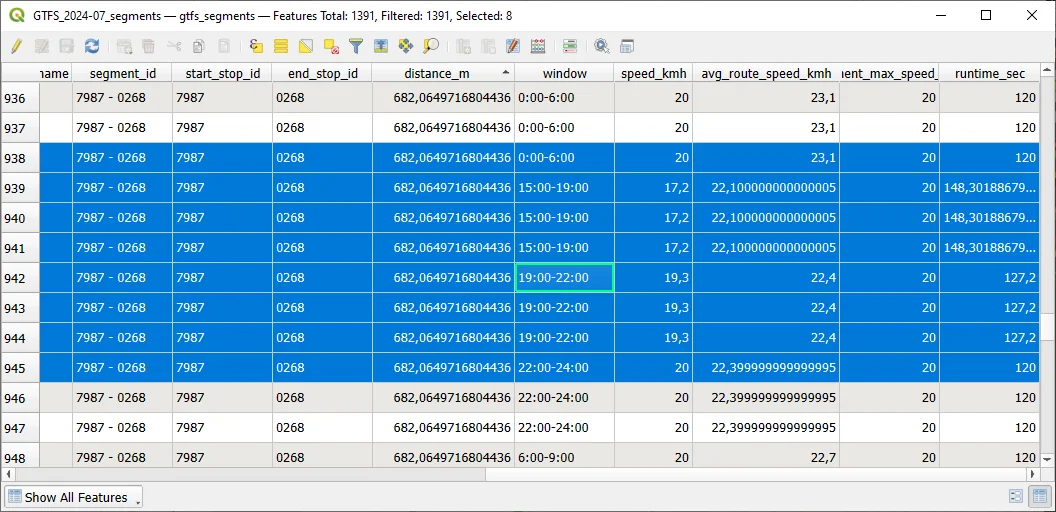Open conditional formatting panel
The height and width of the screenshot is (512, 1056).
pos(570,46)
